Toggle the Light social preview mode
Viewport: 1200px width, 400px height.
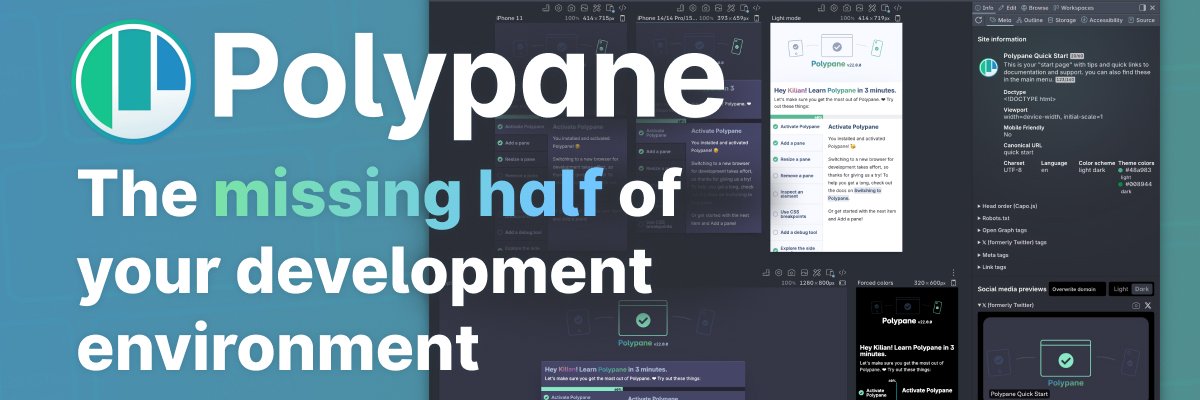point(1121,289)
